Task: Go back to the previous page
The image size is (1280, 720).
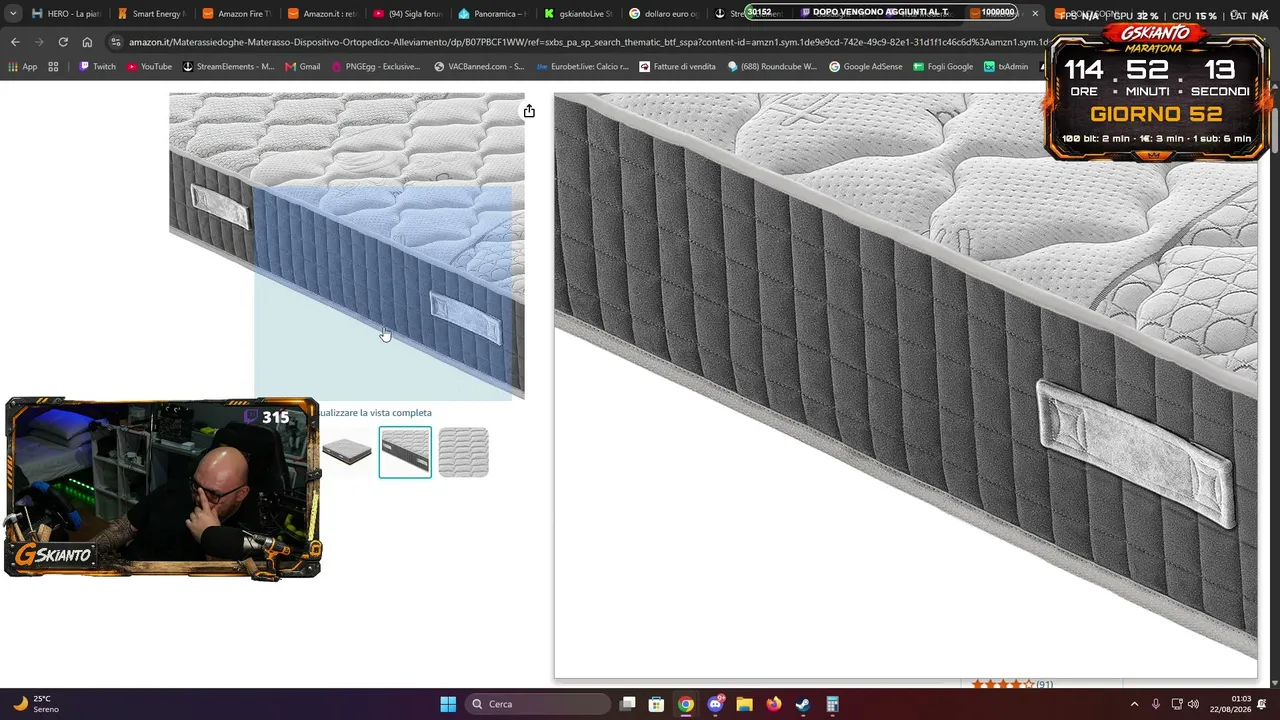Action: (15, 42)
